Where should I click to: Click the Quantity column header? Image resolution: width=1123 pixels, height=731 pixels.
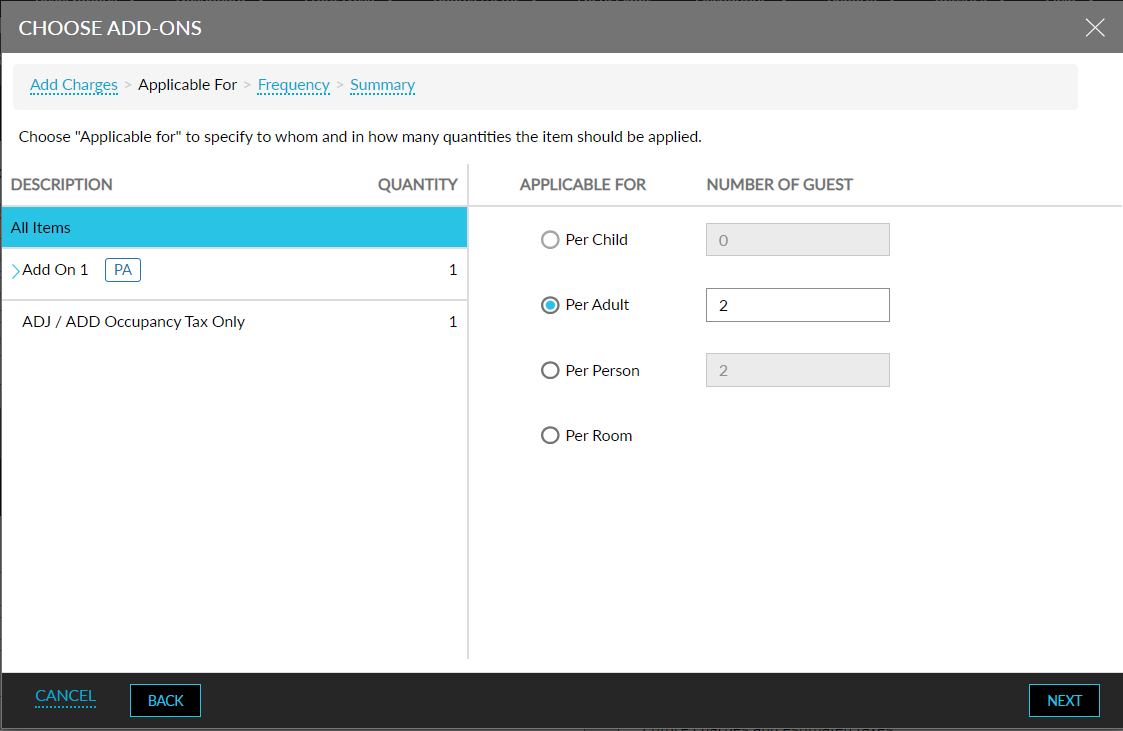click(x=417, y=184)
